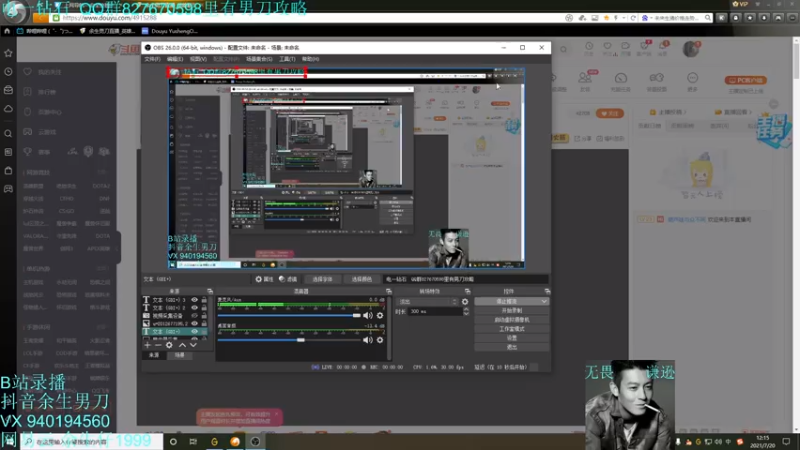The width and height of the screenshot is (800, 450).
Task: Click the gamepad icon in Douyu side menu
Action: click(28, 132)
